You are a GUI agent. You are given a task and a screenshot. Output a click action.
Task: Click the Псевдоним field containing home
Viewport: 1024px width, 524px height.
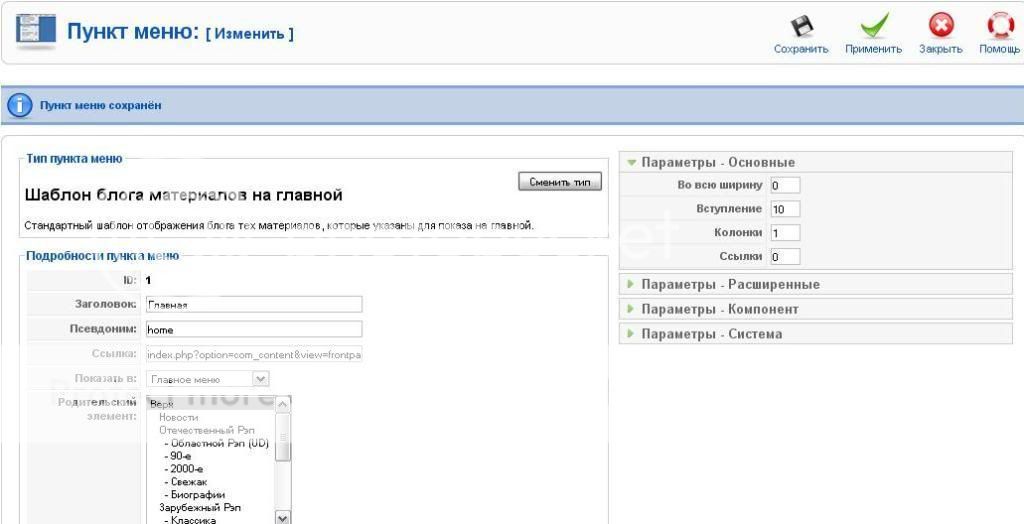point(253,329)
